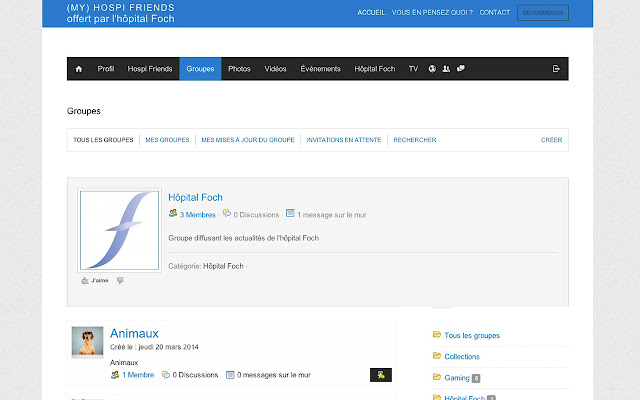Screen dimensions: 640x400
Task: Click the Déconnexion button
Action: 543,13
